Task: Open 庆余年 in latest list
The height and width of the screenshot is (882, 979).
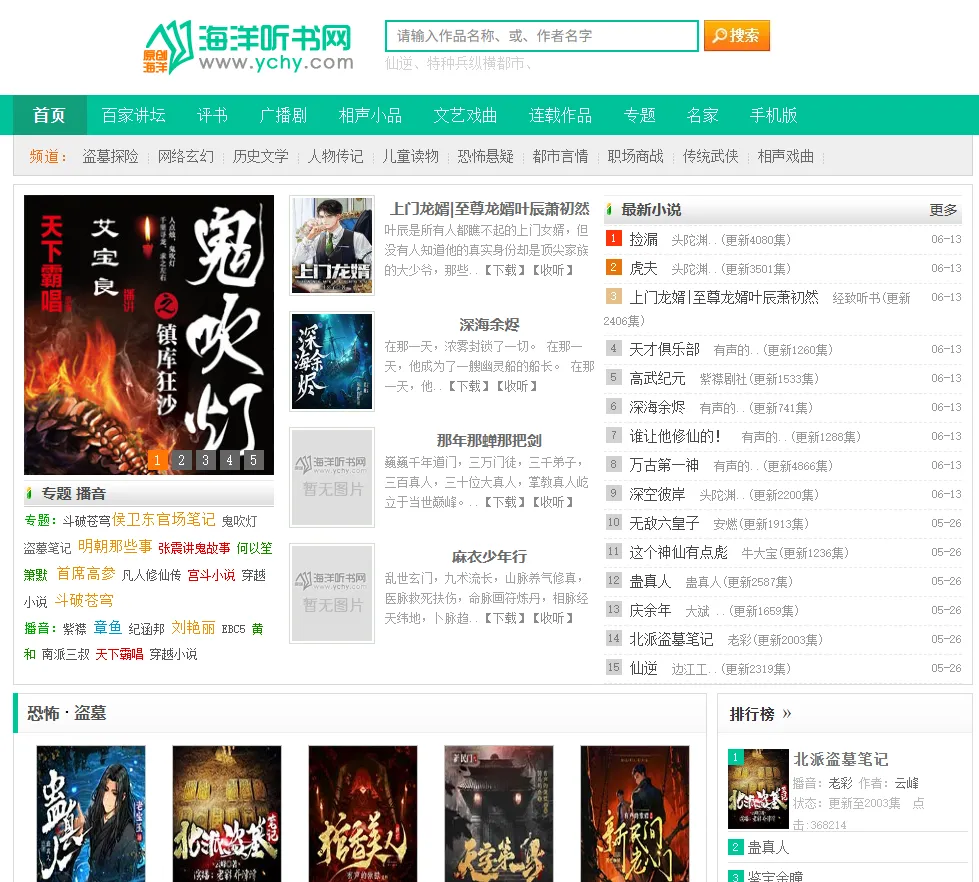Action: (650, 610)
